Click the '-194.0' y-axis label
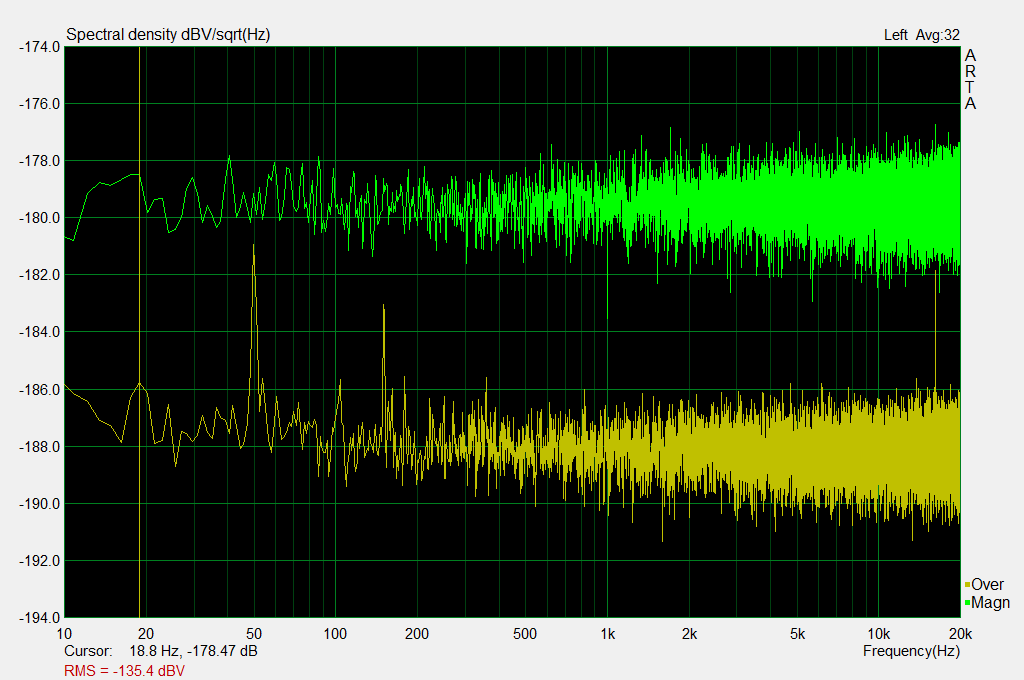This screenshot has width=1024, height=680. pos(39,618)
